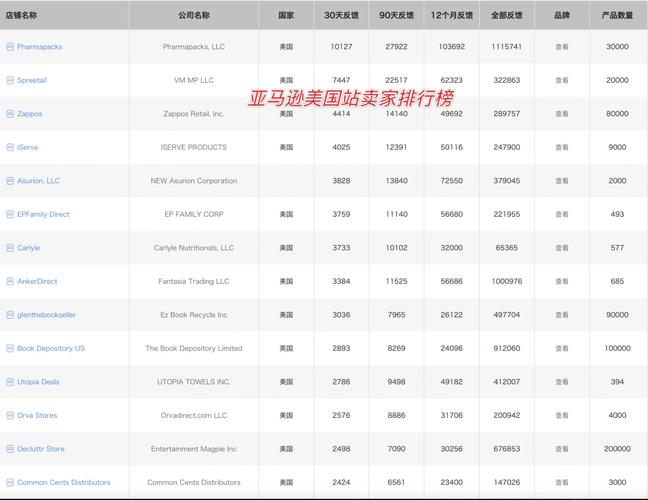Click the store icon beside Spreetail
The image size is (648, 500).
click(10, 80)
